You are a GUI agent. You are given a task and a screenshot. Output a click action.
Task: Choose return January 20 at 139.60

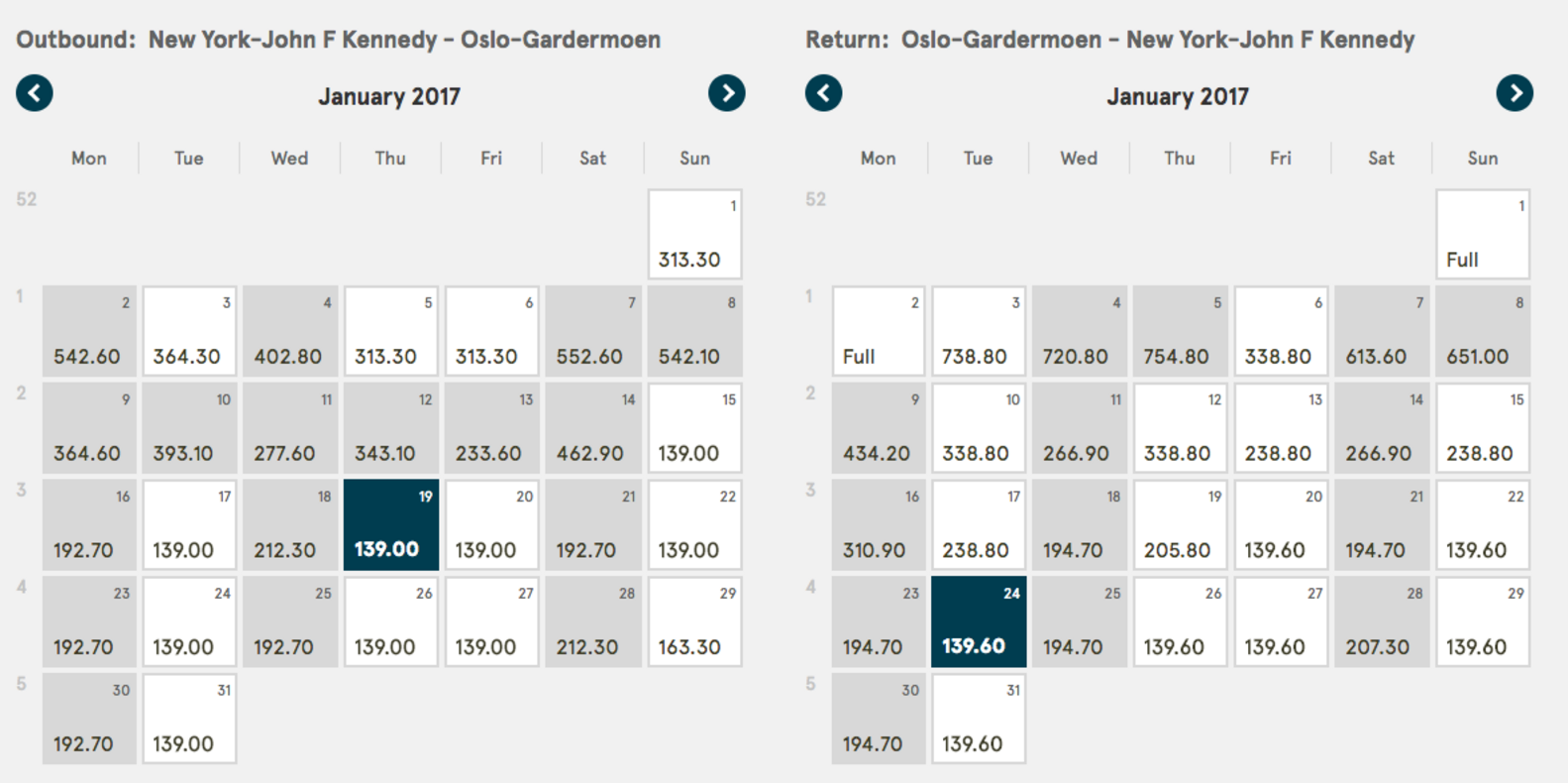[1281, 525]
